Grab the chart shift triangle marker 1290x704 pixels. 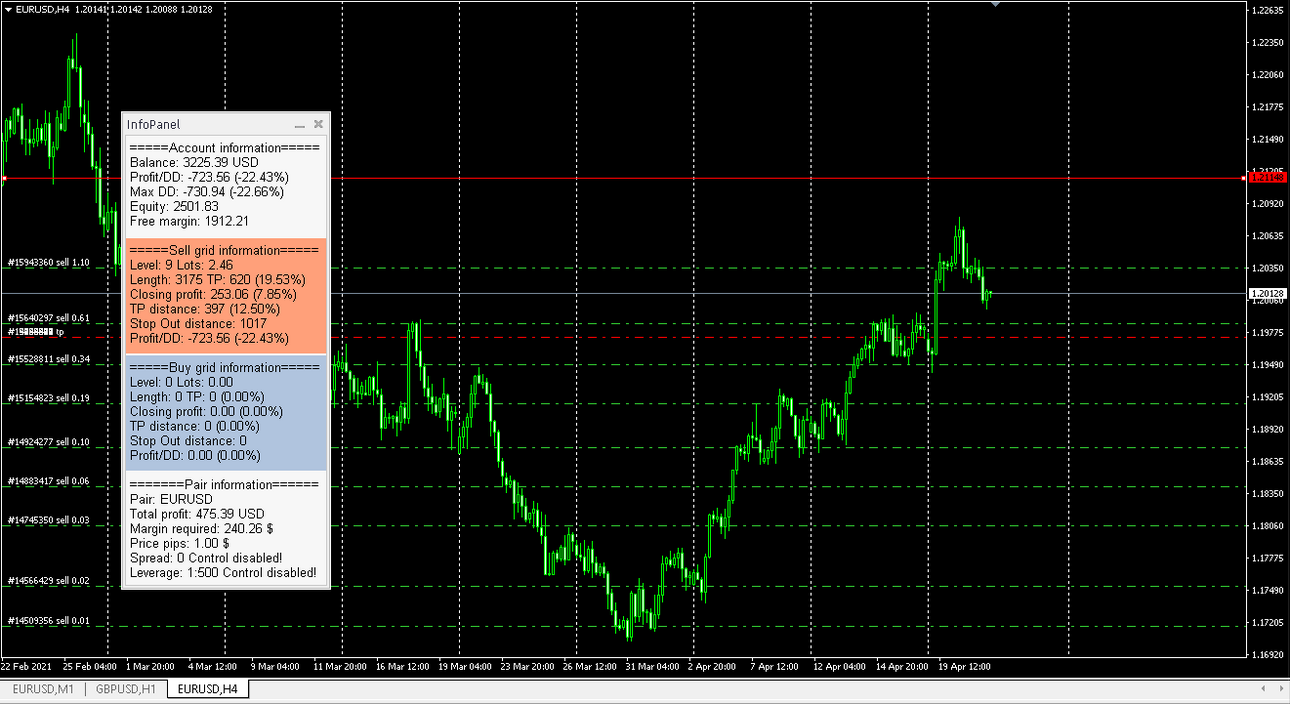(x=995, y=4)
